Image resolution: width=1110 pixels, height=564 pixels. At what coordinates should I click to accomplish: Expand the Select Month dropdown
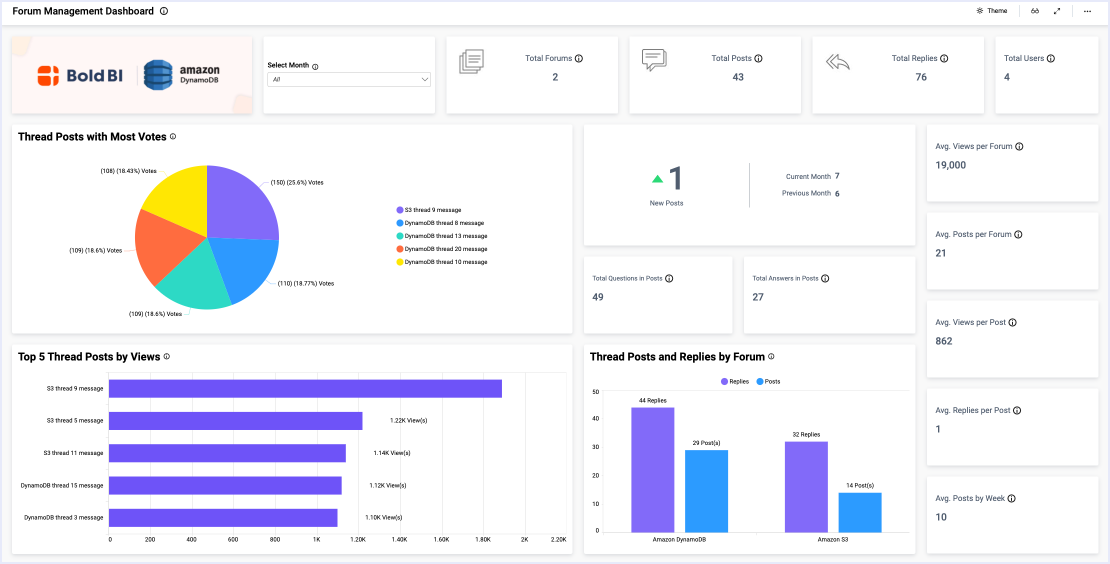[x=349, y=79]
